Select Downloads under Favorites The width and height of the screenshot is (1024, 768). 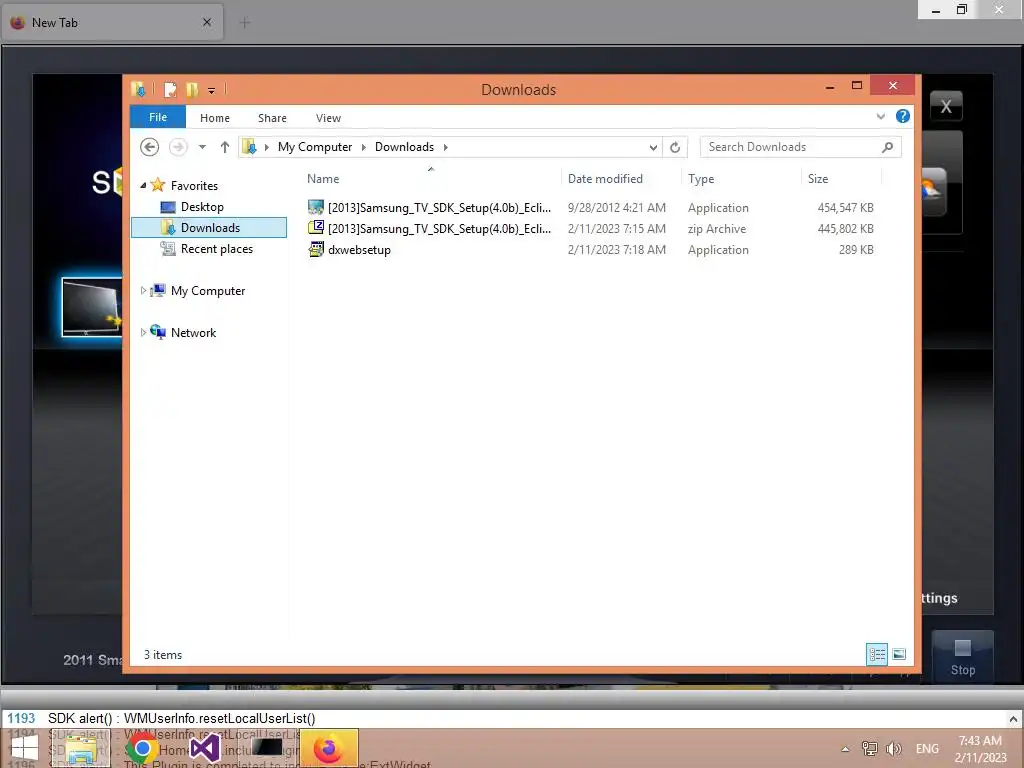[x=209, y=227]
